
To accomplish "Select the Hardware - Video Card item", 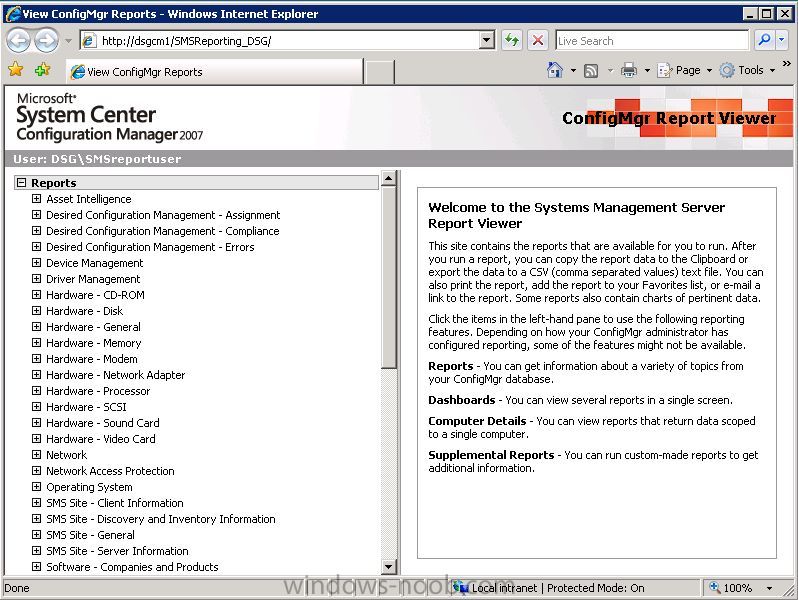I will tap(101, 439).
